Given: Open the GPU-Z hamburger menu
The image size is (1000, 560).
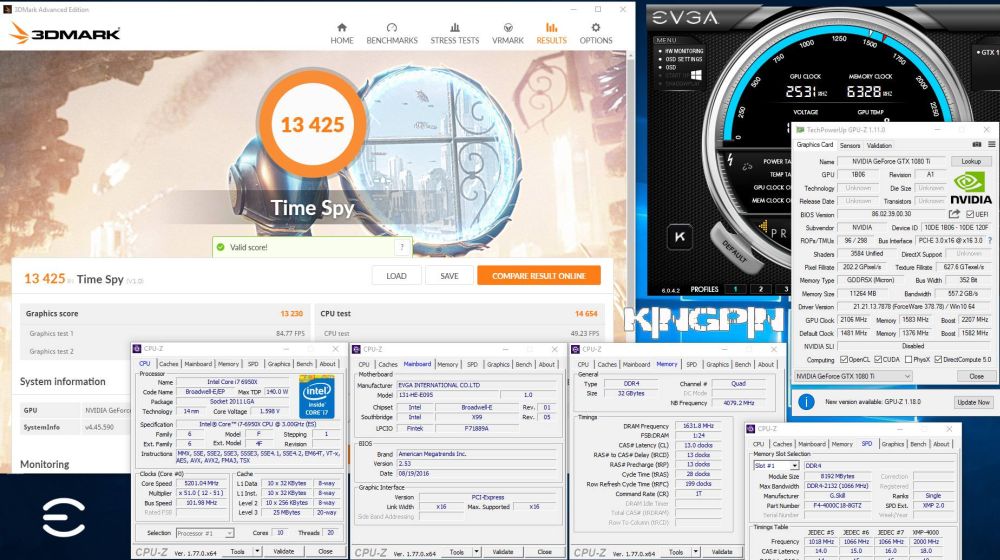Looking at the screenshot, I should point(990,145).
